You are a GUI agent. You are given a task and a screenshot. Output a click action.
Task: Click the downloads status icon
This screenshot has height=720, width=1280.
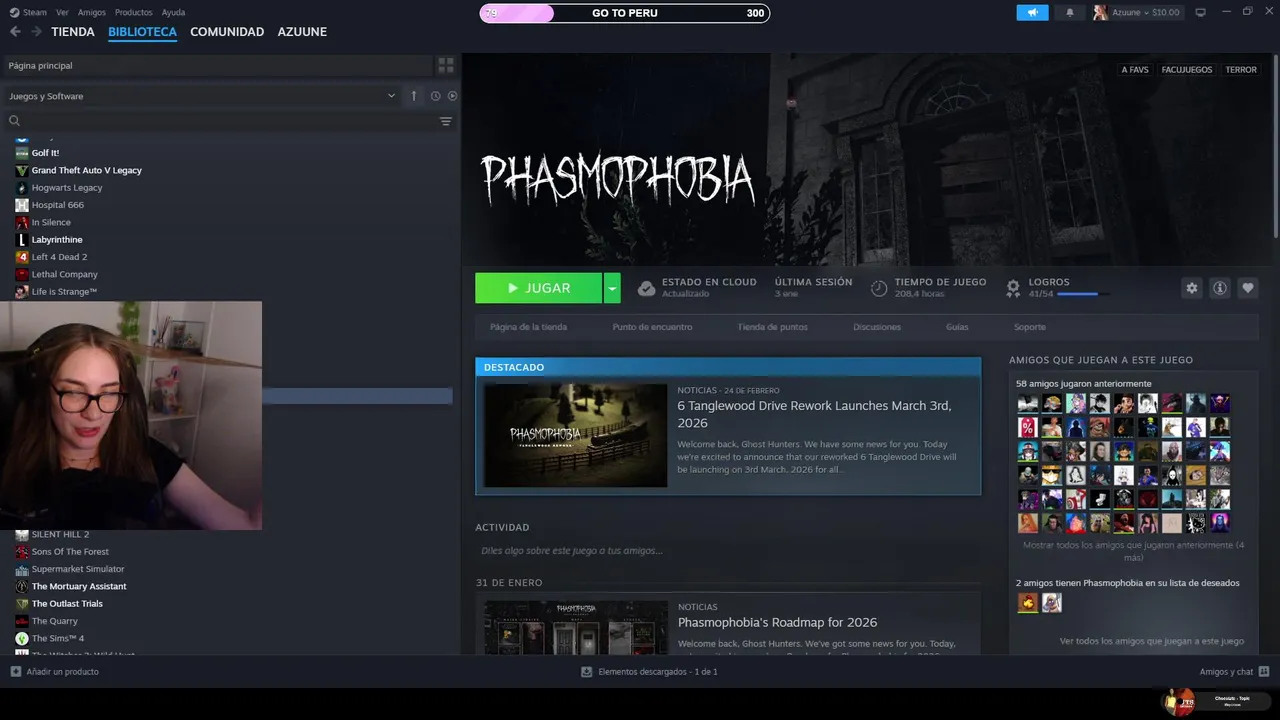(x=586, y=672)
